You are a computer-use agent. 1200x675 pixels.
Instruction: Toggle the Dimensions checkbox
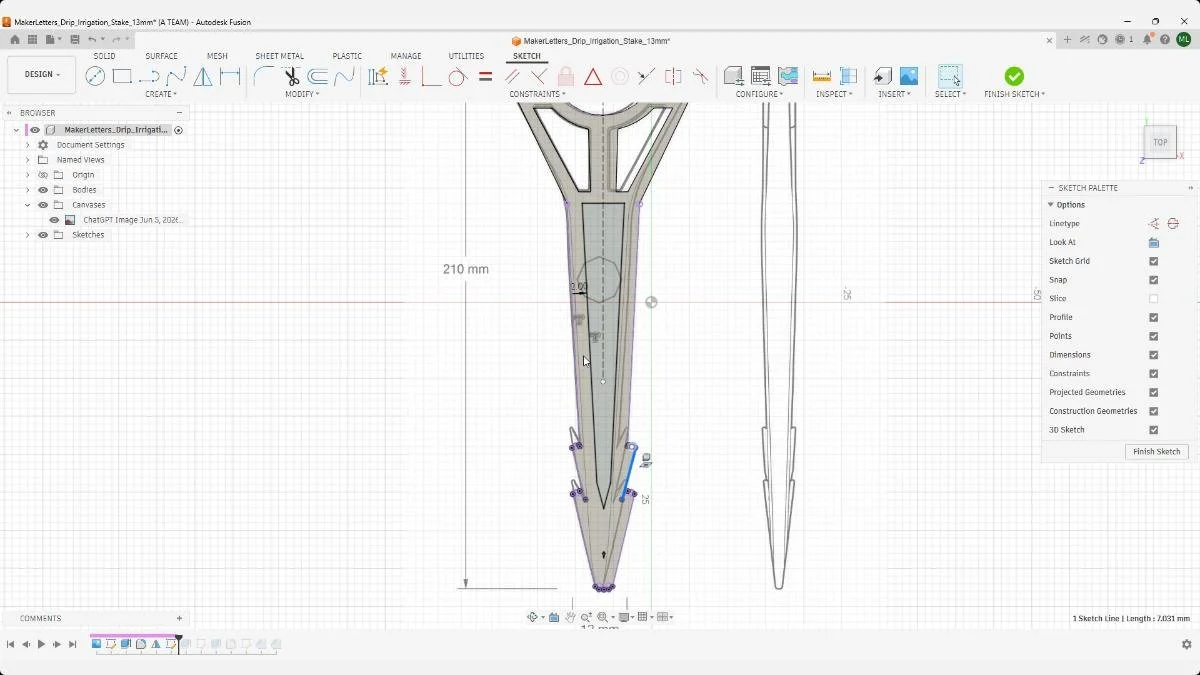pyautogui.click(x=1153, y=355)
